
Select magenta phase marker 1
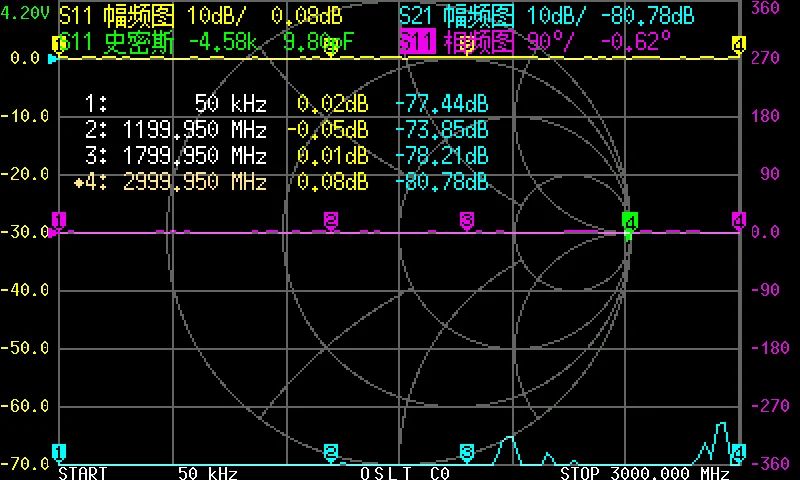[59, 221]
